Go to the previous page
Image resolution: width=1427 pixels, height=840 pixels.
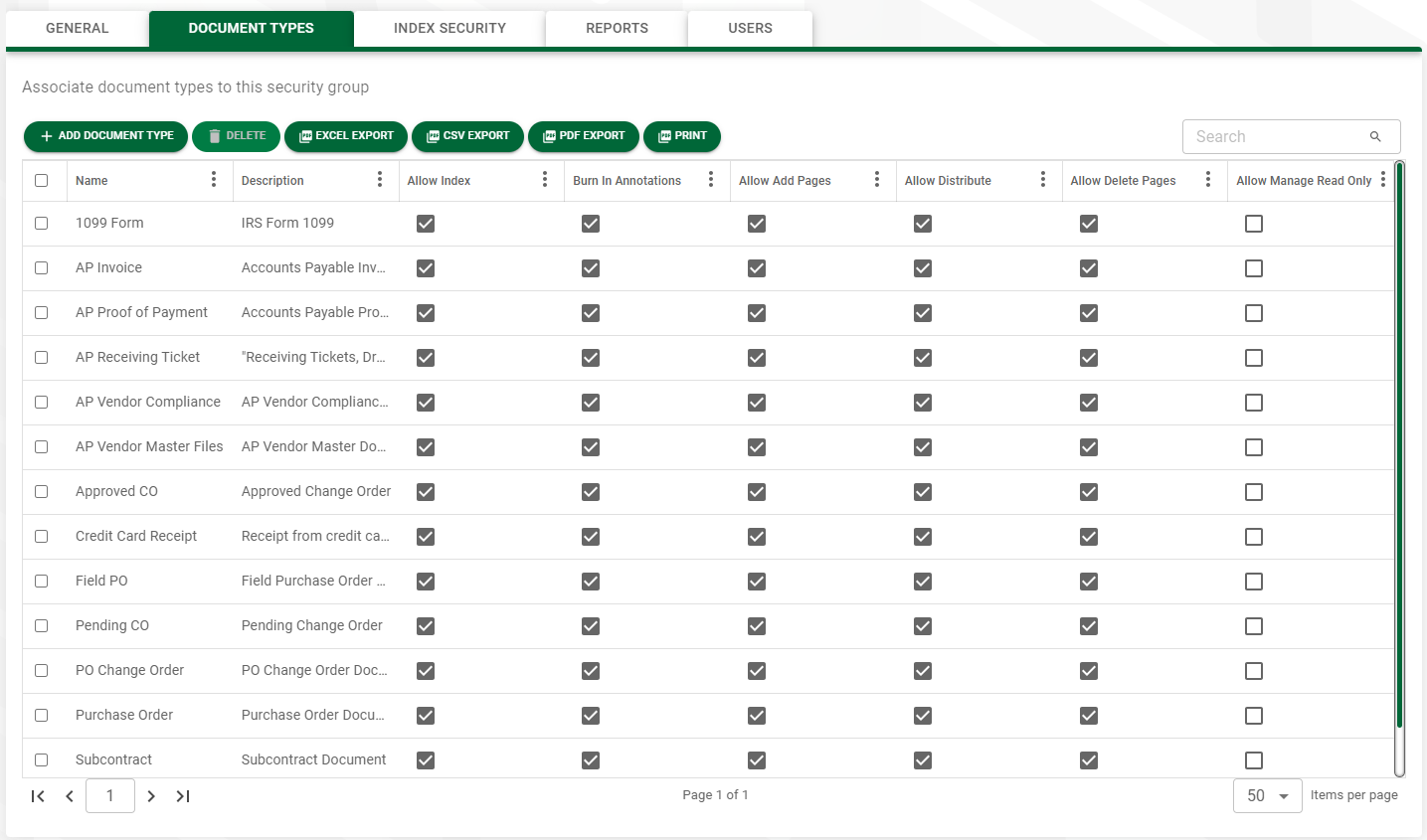tap(70, 796)
